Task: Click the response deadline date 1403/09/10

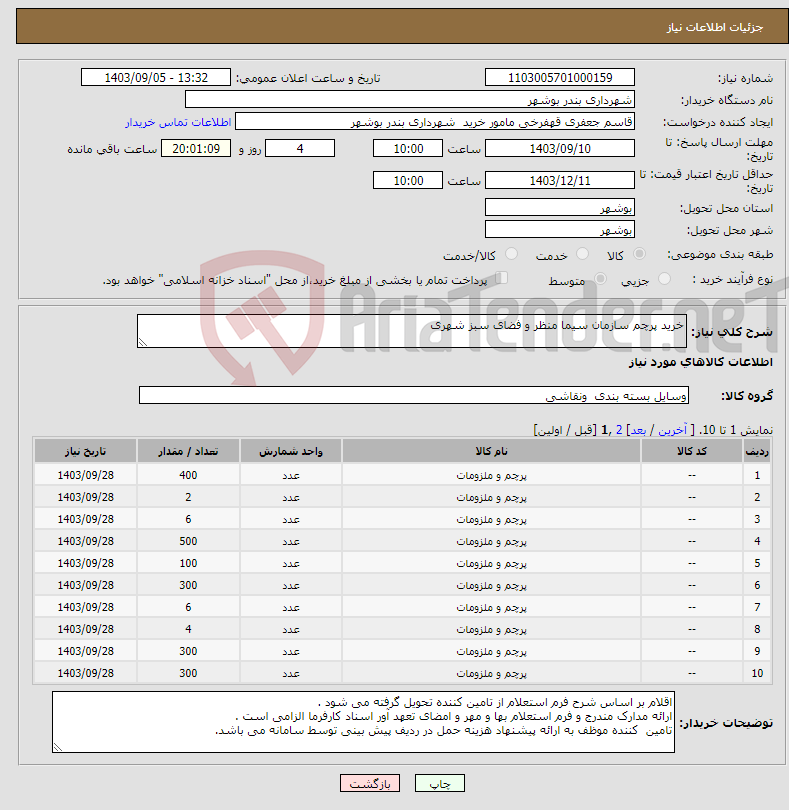Action: (560, 149)
